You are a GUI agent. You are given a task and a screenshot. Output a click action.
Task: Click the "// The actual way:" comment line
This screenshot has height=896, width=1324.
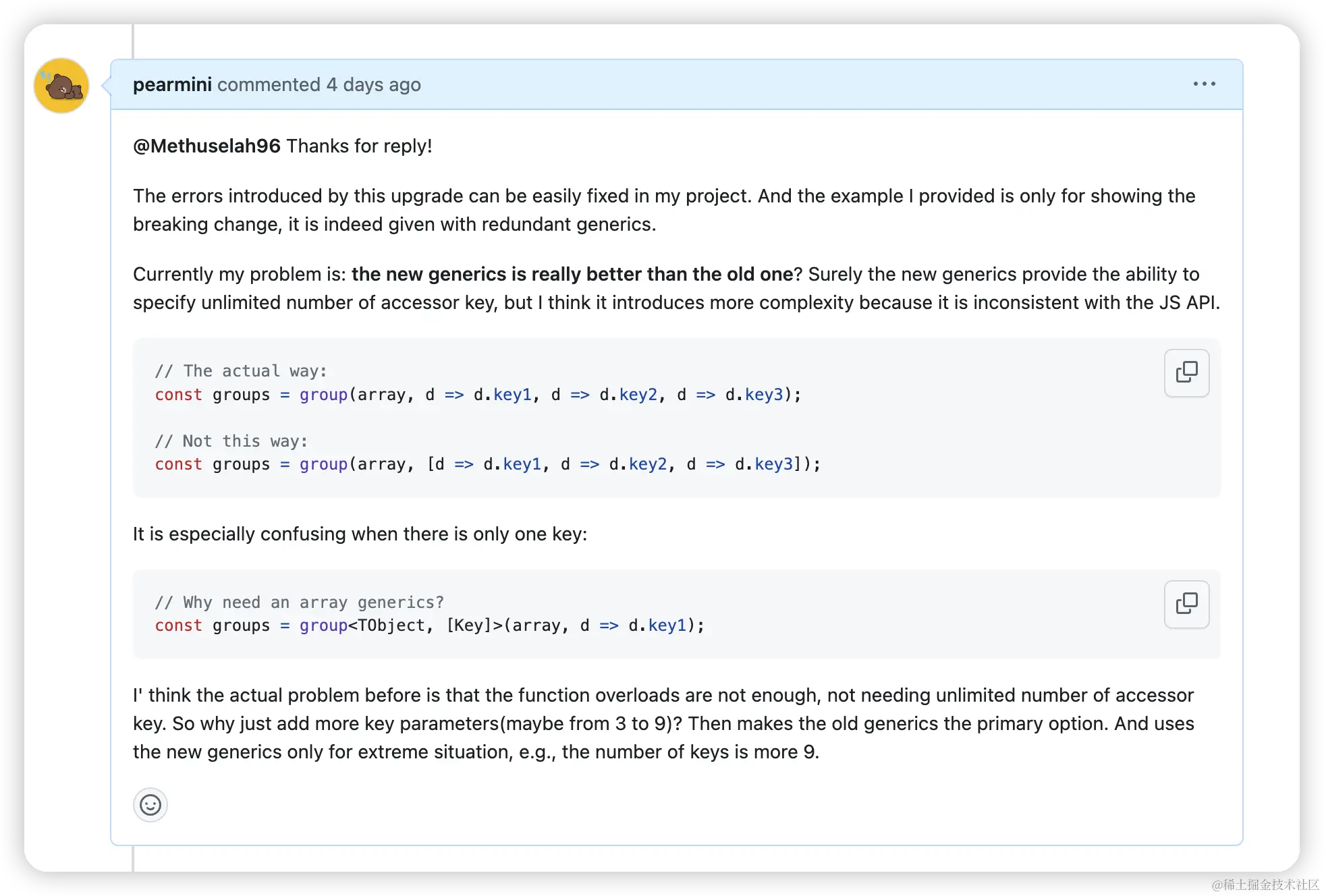[241, 371]
